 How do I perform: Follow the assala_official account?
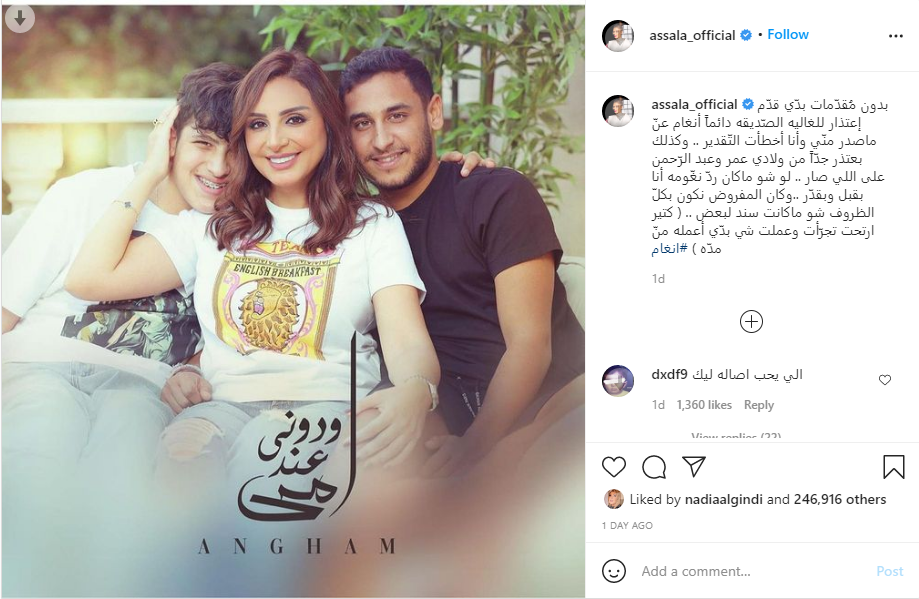[788, 35]
